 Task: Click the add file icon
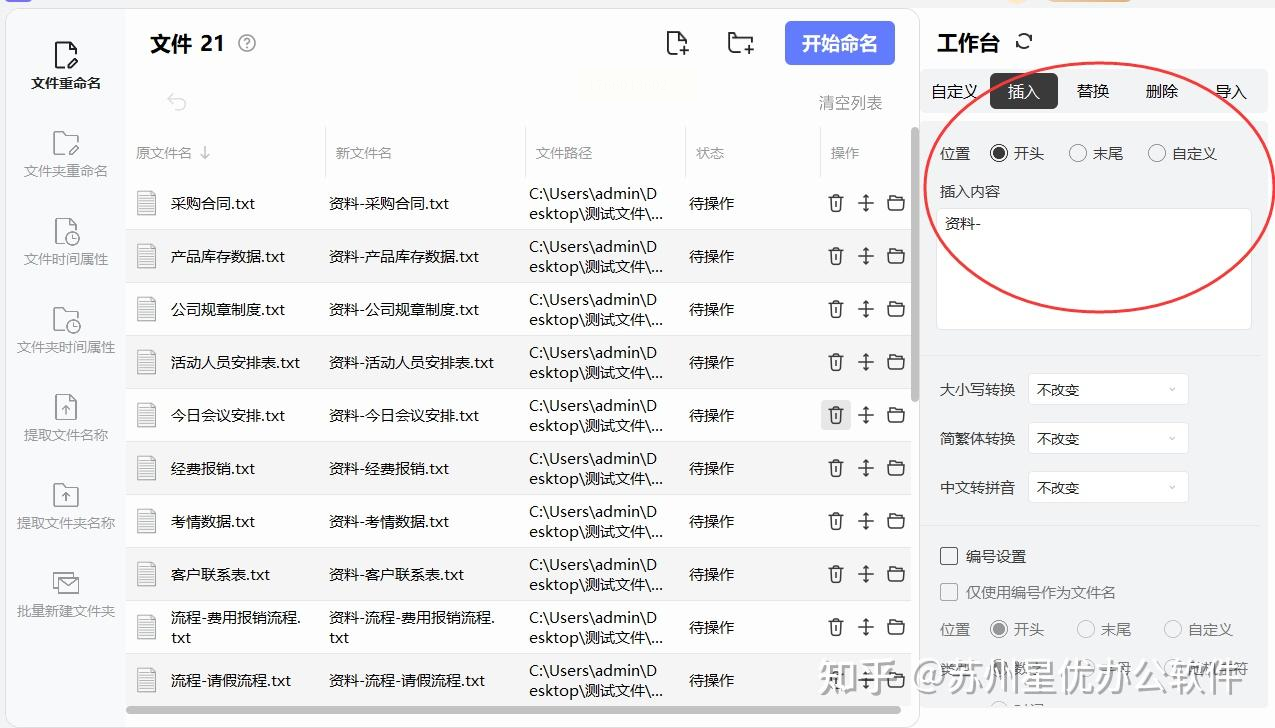pyautogui.click(x=677, y=43)
